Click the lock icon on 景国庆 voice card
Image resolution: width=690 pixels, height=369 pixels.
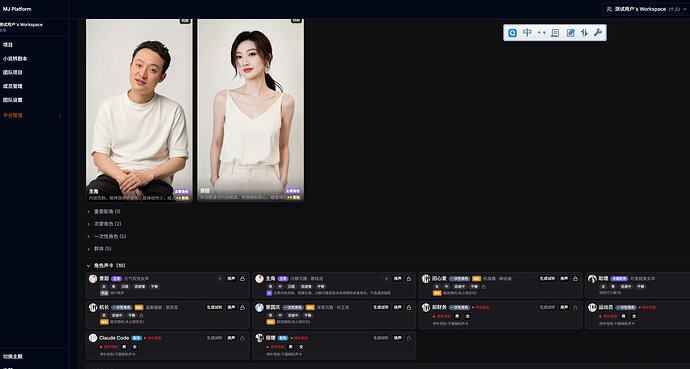click(409, 308)
